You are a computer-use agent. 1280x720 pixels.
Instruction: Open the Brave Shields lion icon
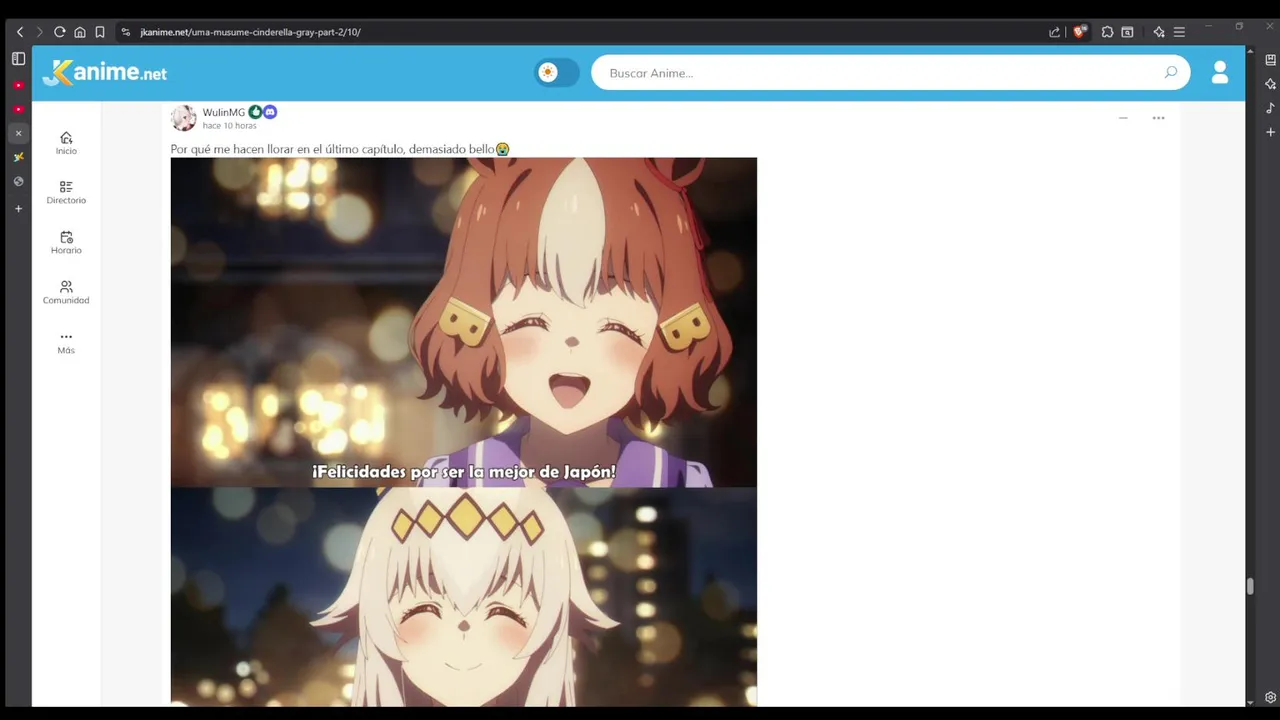(x=1079, y=32)
